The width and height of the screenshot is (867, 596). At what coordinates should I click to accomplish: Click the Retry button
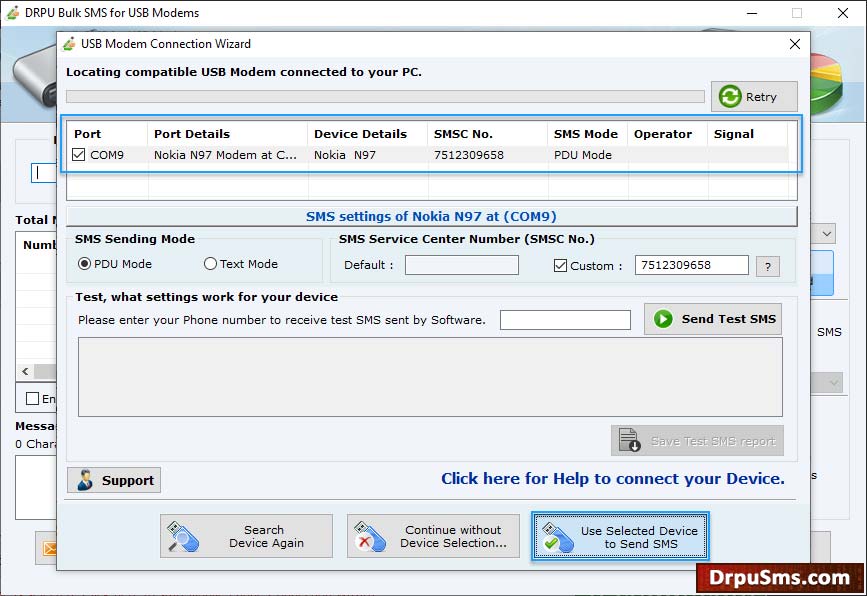[754, 97]
